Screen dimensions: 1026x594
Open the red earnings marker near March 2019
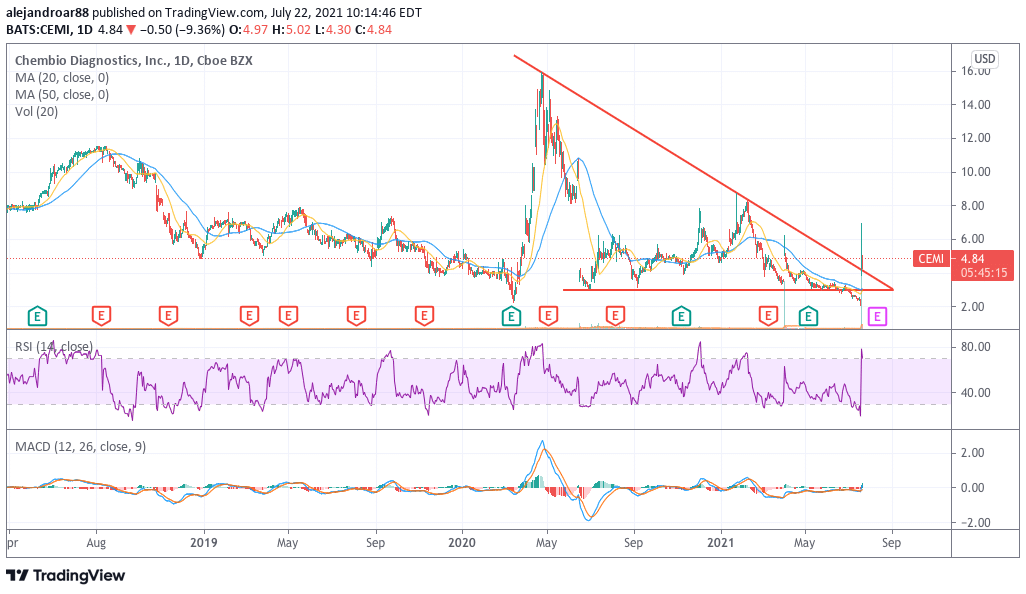(x=249, y=317)
